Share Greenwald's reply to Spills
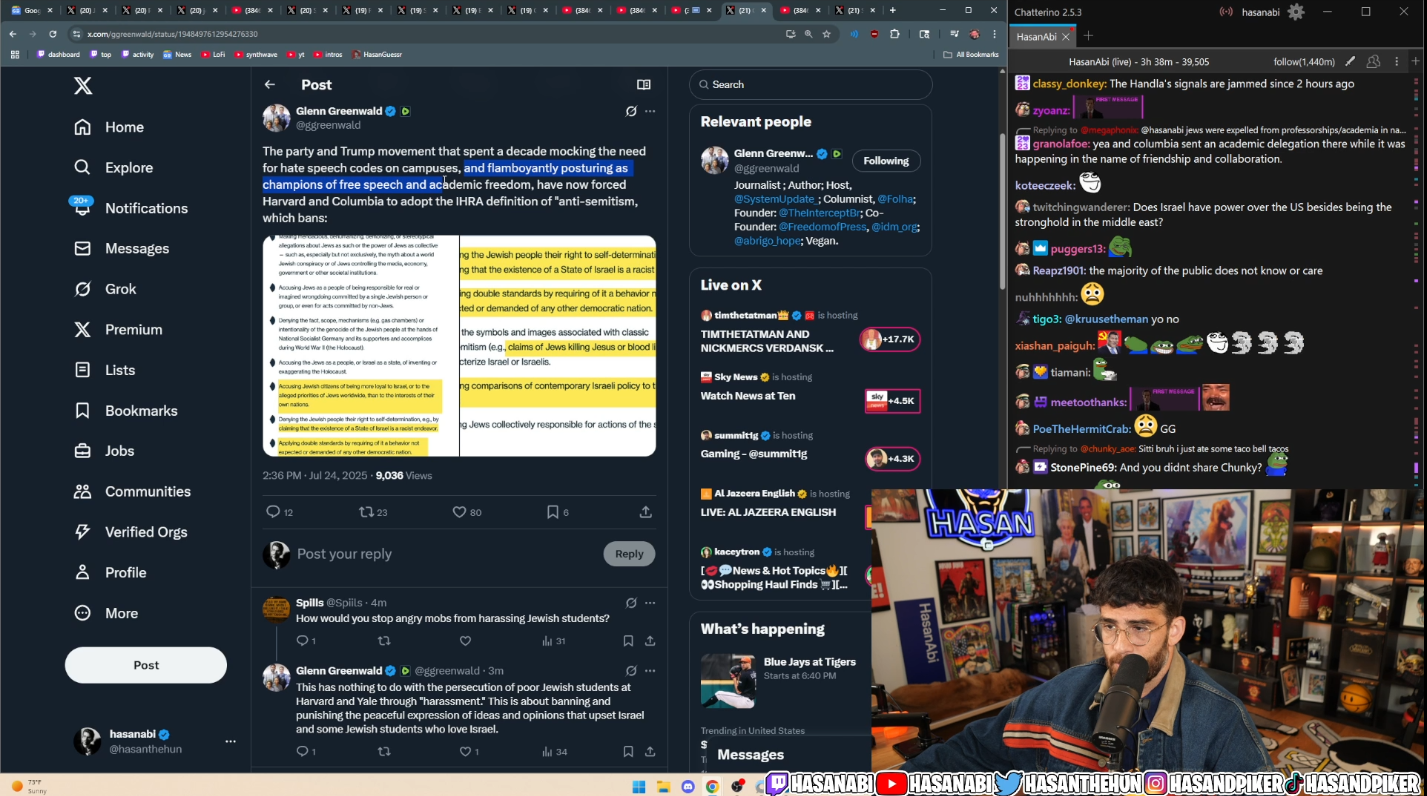This screenshot has width=1427, height=796. click(x=650, y=752)
